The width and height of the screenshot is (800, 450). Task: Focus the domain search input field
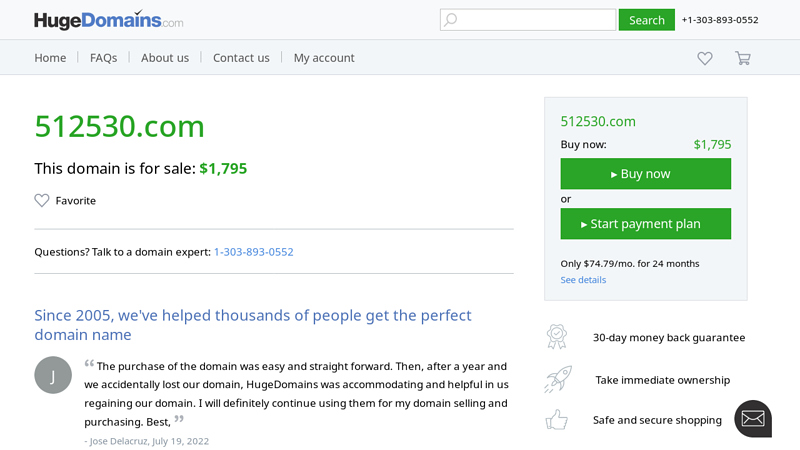coord(528,20)
